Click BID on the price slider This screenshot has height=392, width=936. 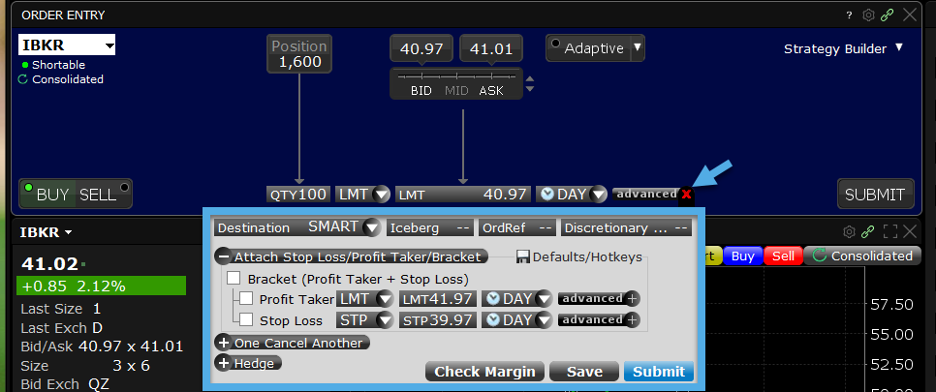[421, 91]
